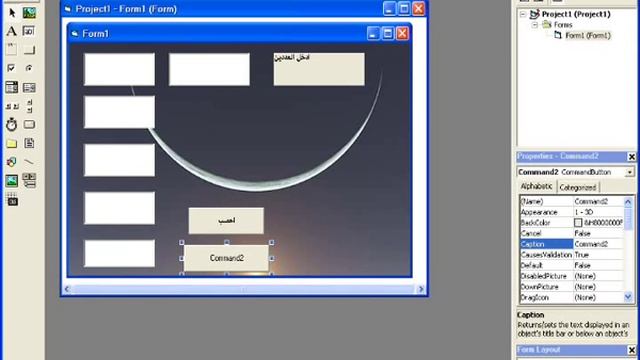Select the CommandButton control tool
Image resolution: width=640 pixels, height=360 pixels.
29,50
